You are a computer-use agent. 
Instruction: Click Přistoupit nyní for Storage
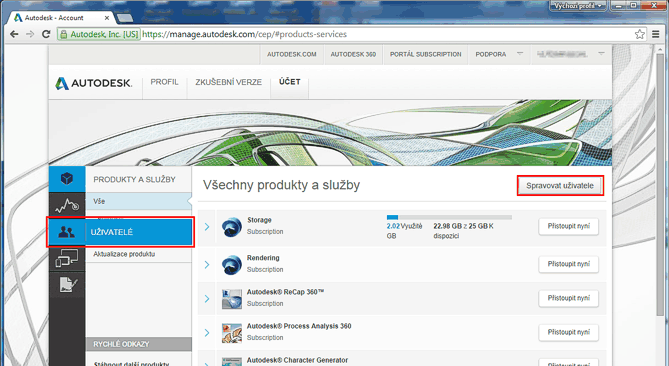coord(569,226)
